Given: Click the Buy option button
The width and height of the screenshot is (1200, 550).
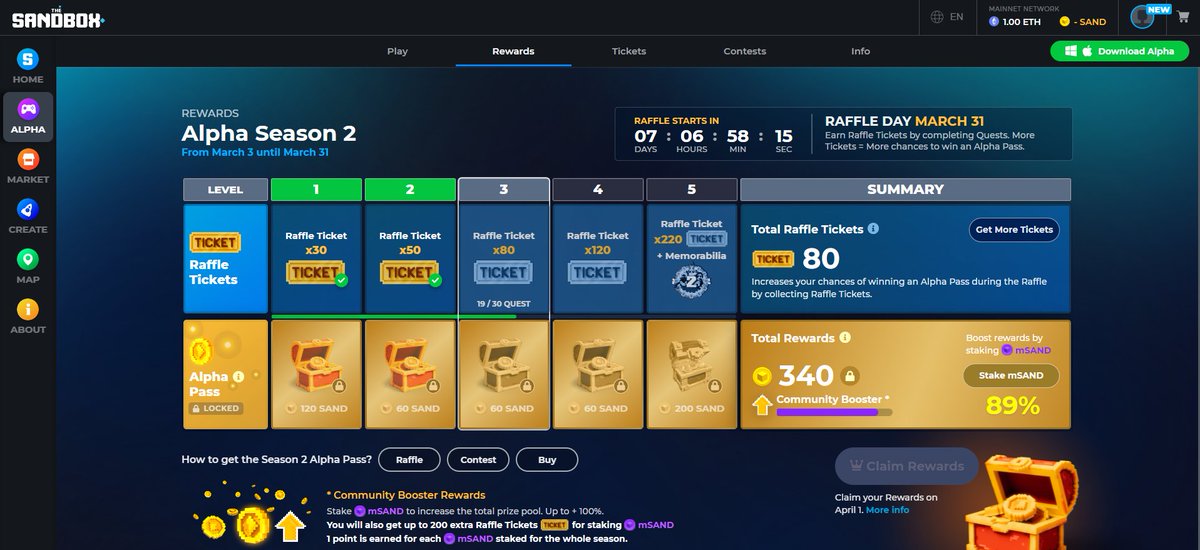Looking at the screenshot, I should (547, 460).
